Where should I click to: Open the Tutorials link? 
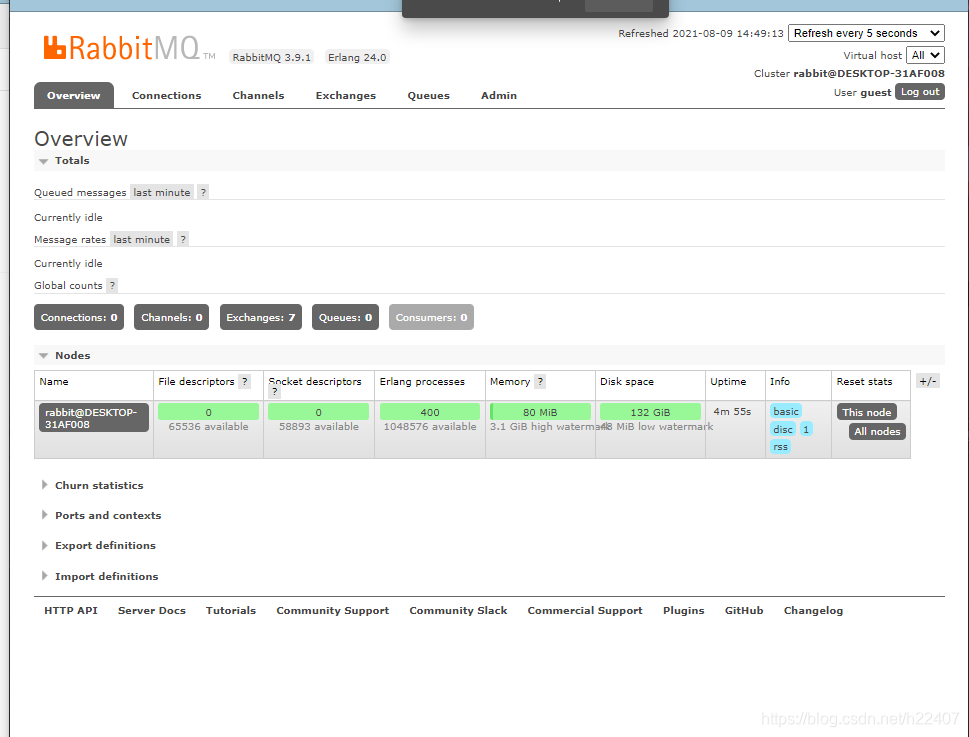(231, 610)
